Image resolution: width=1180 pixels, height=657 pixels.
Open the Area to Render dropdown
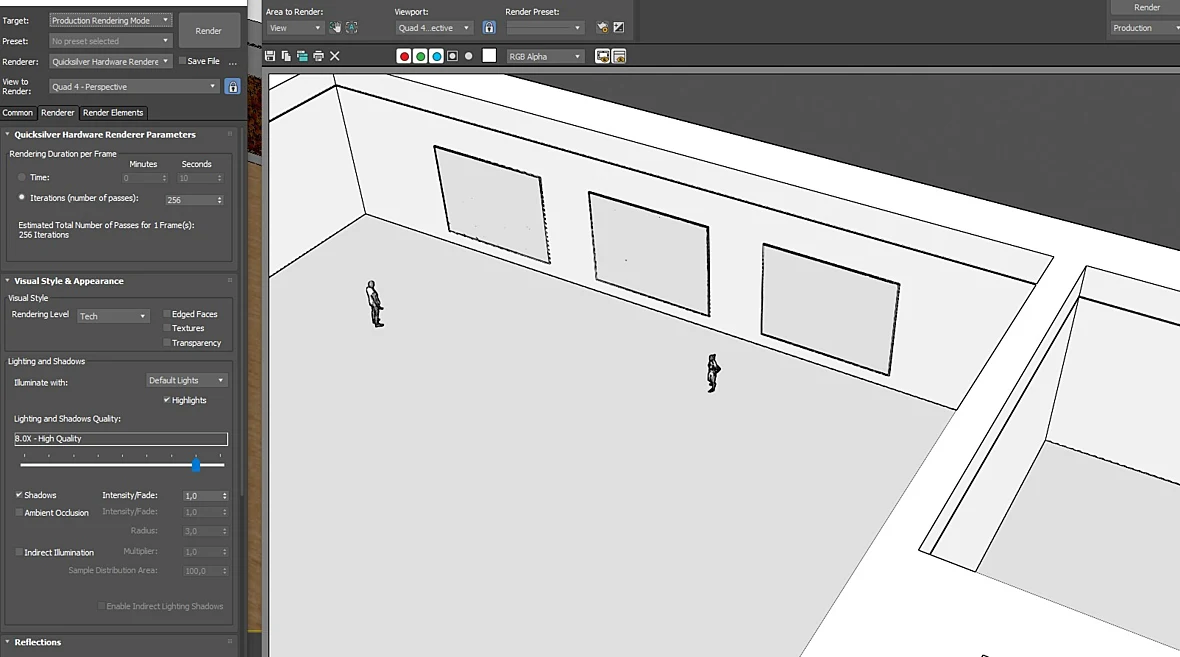pos(295,28)
